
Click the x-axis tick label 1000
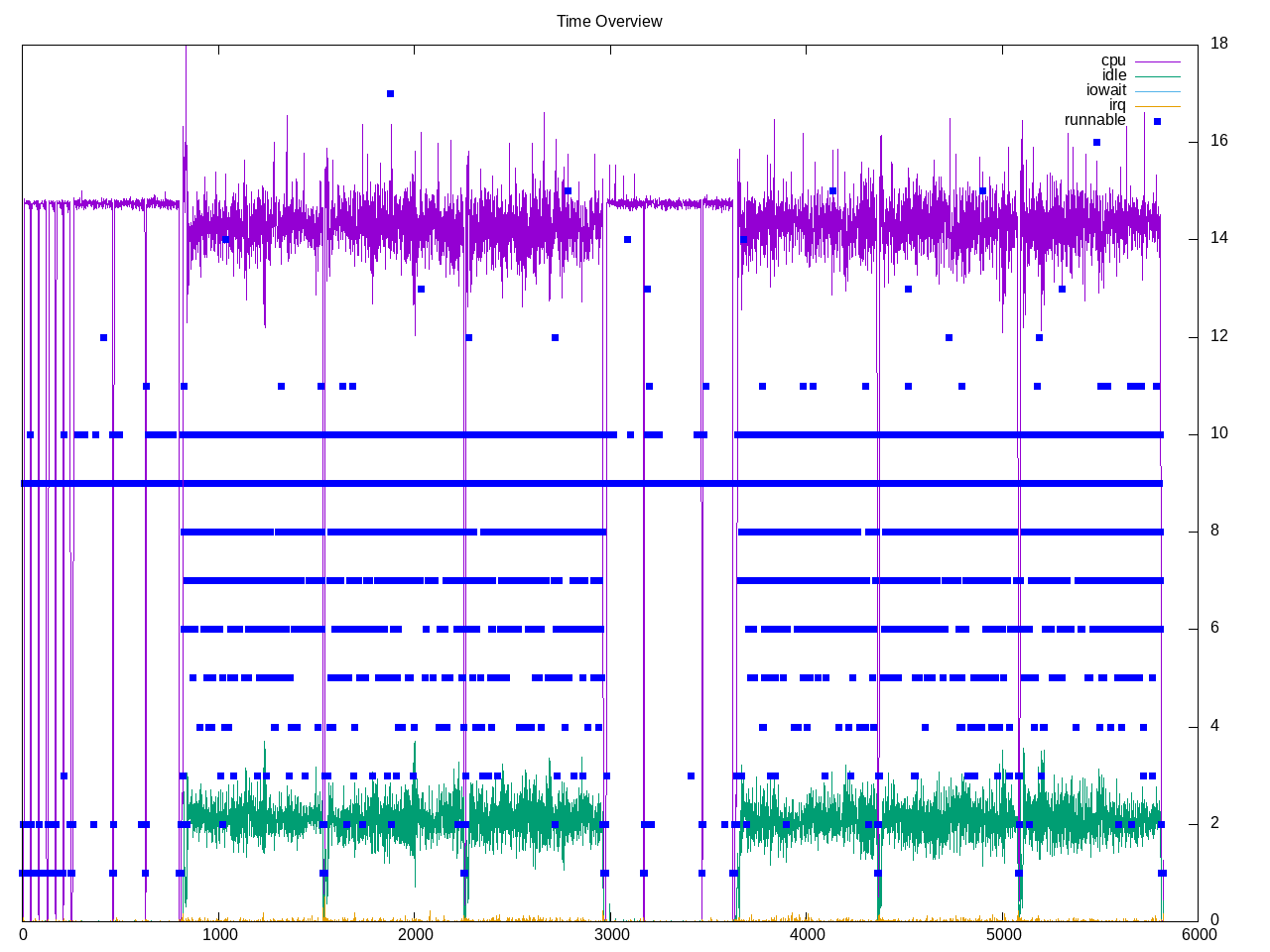(x=218, y=934)
